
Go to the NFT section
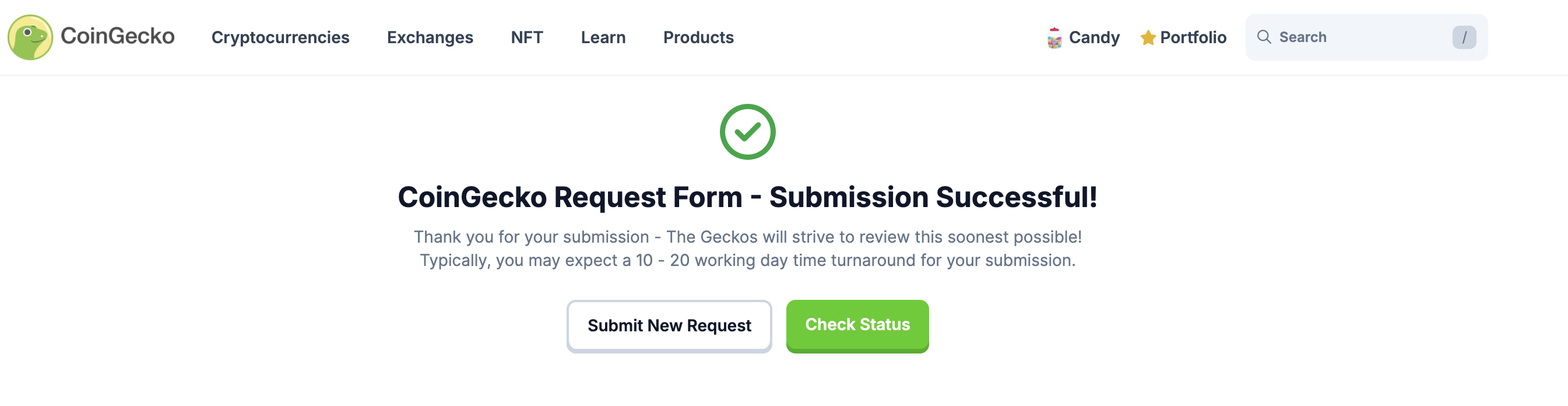point(526,38)
